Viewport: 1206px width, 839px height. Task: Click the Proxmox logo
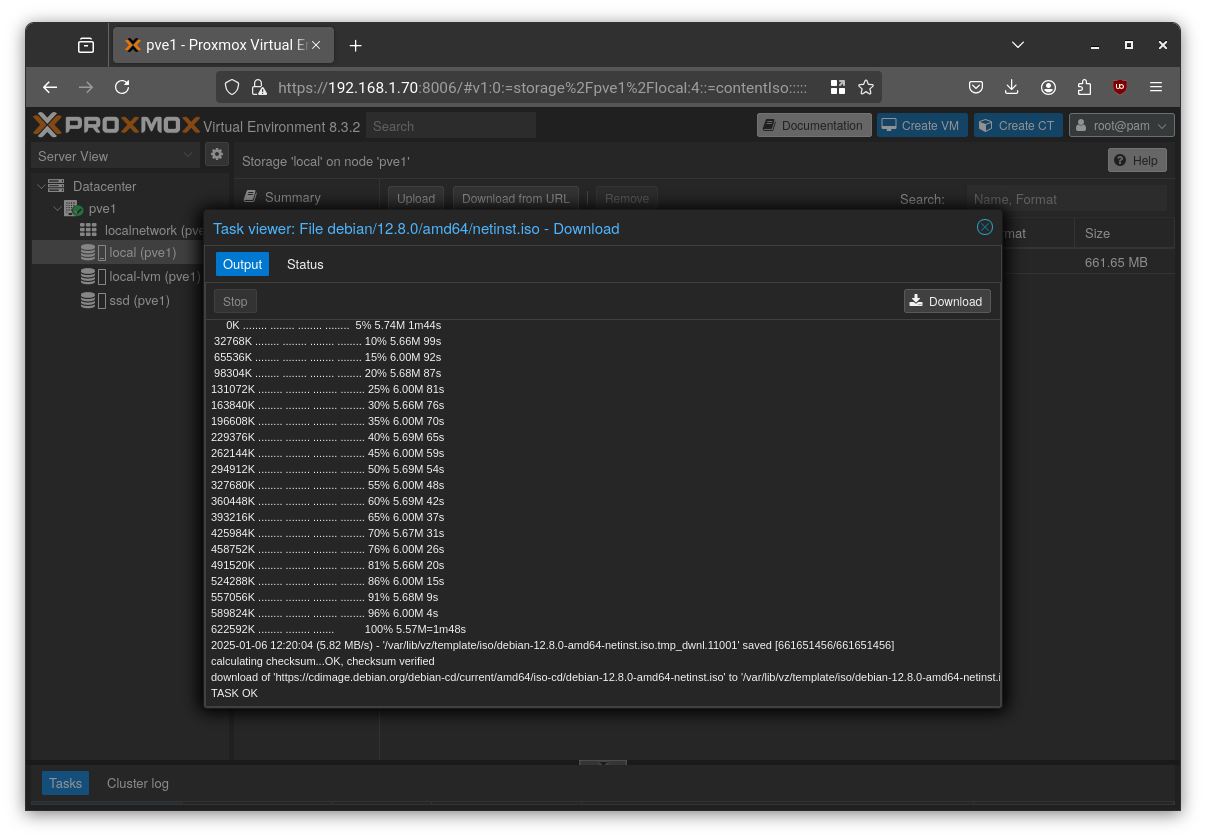[x=117, y=125]
